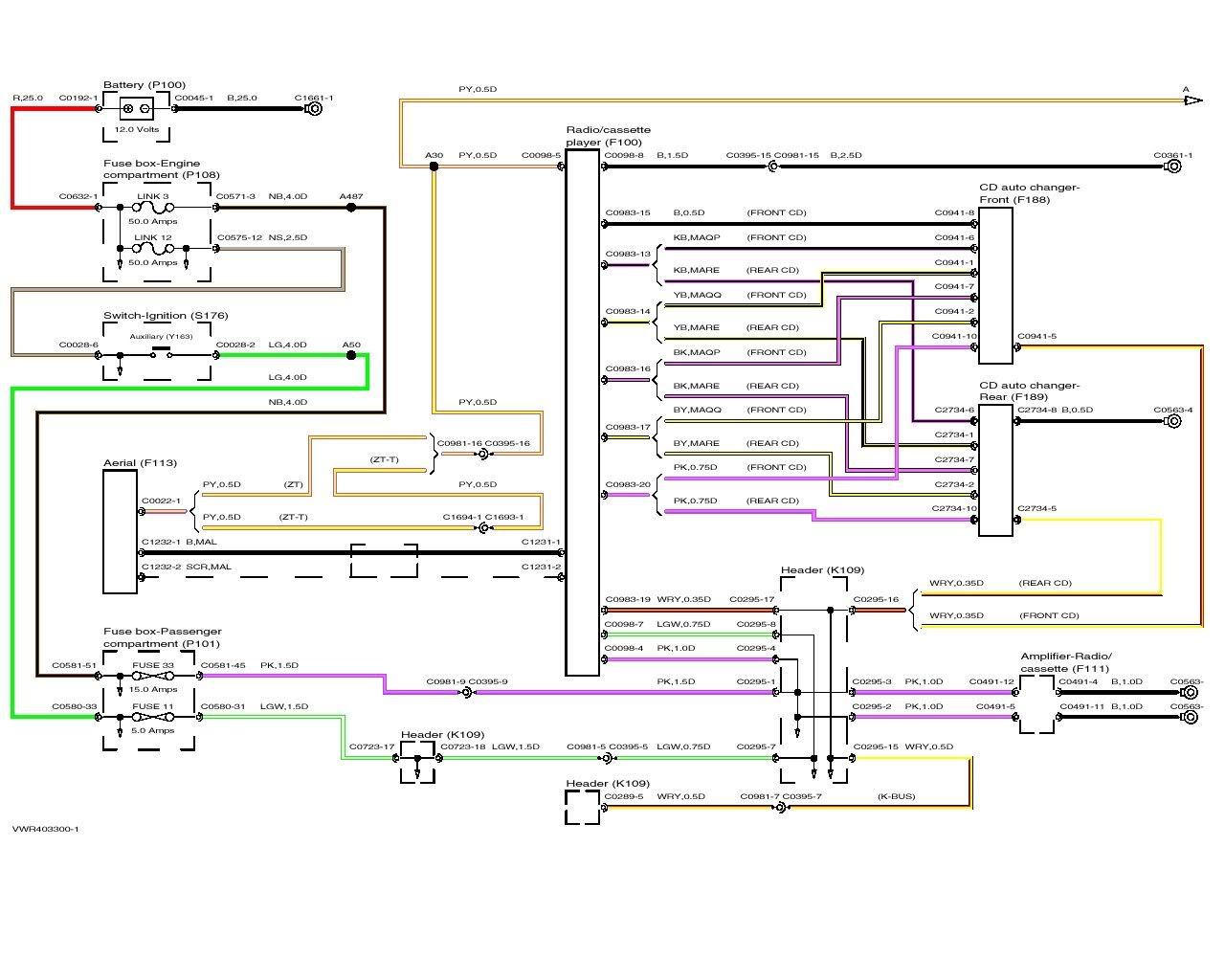Select the LINK 3 fuse symbol
This screenshot has width=1225, height=980.
point(152,208)
